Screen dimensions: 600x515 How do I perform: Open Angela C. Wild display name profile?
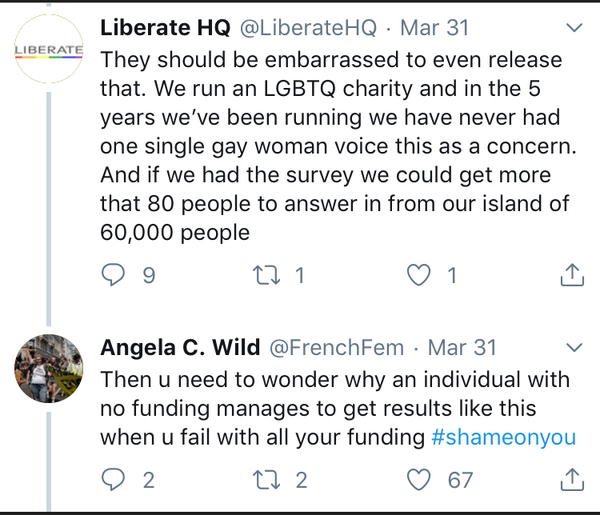click(x=176, y=347)
